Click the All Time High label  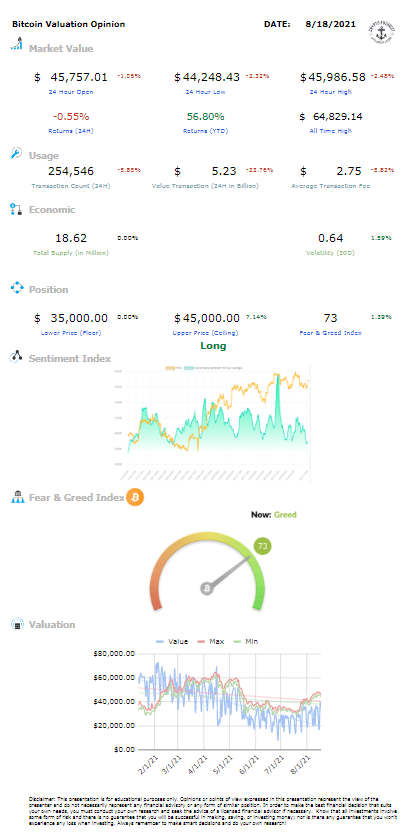[331, 131]
